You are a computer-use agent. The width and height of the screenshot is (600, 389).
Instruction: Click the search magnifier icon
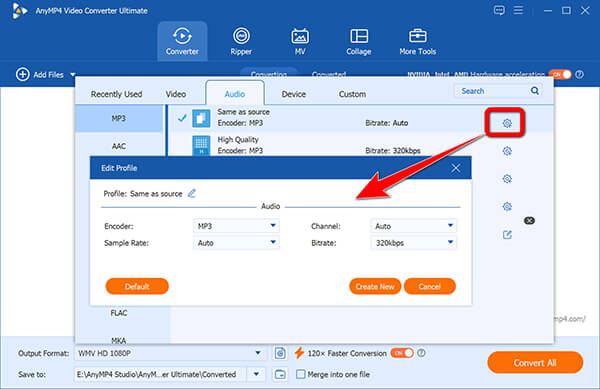[x=535, y=91]
